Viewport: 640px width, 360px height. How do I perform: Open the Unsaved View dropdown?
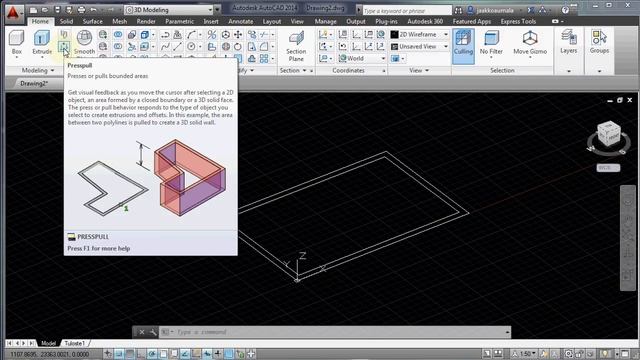pyautogui.click(x=420, y=47)
